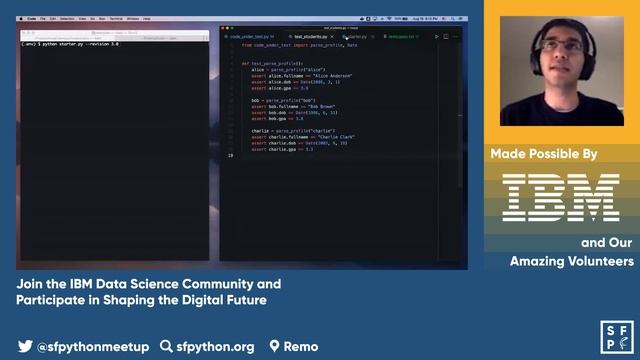Click charlie = parse_profile("charlie") line
Viewport: 640px width, 360px height.
pyautogui.click(x=293, y=131)
